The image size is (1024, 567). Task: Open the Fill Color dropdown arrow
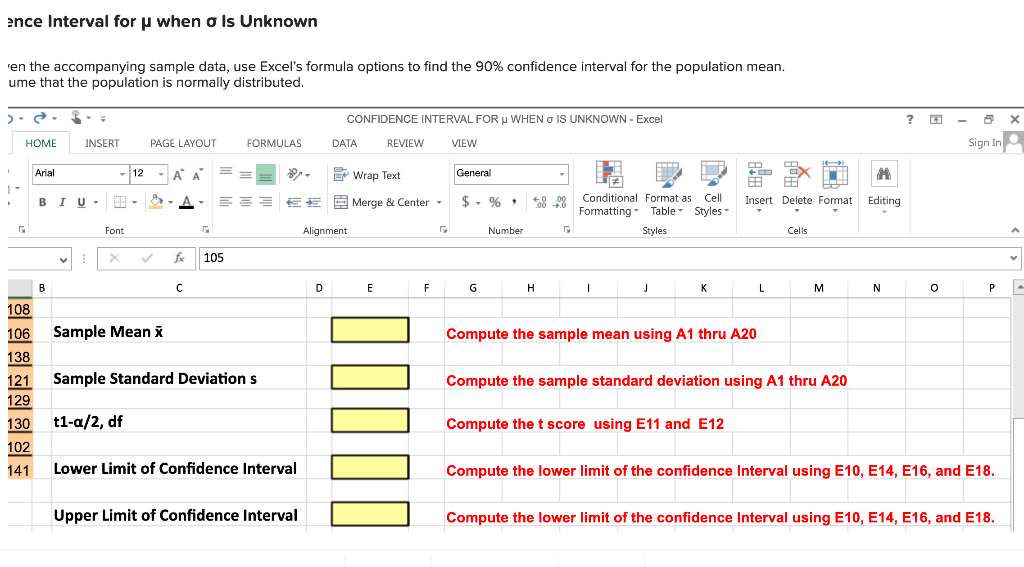point(170,202)
